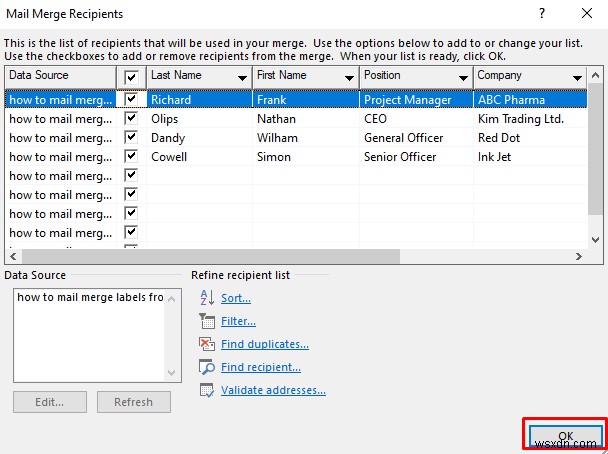The width and height of the screenshot is (608, 454).
Task: Uncheck the Dandy row checkbox
Action: (131, 137)
